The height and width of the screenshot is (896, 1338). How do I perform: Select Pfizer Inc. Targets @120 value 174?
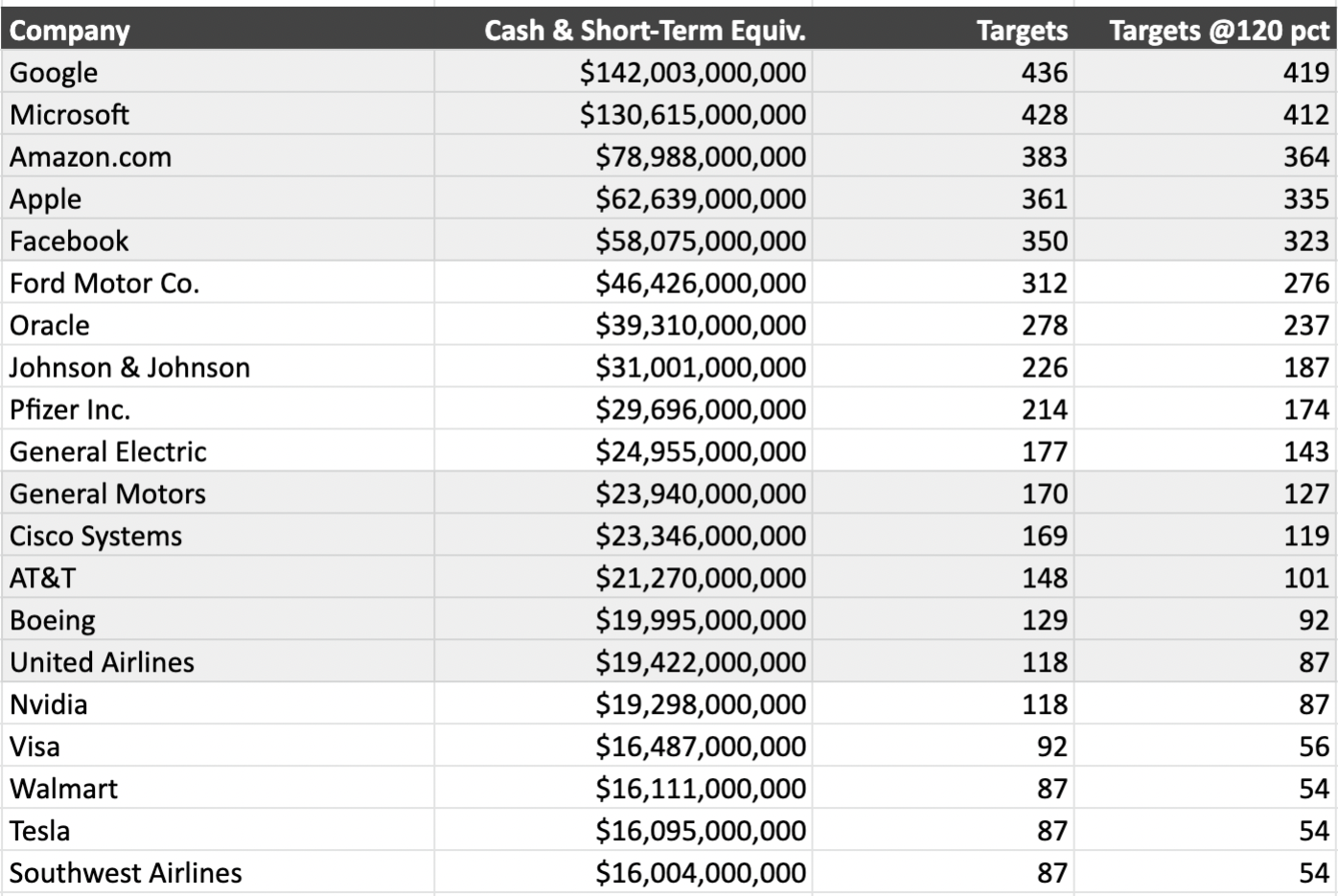coord(1305,410)
